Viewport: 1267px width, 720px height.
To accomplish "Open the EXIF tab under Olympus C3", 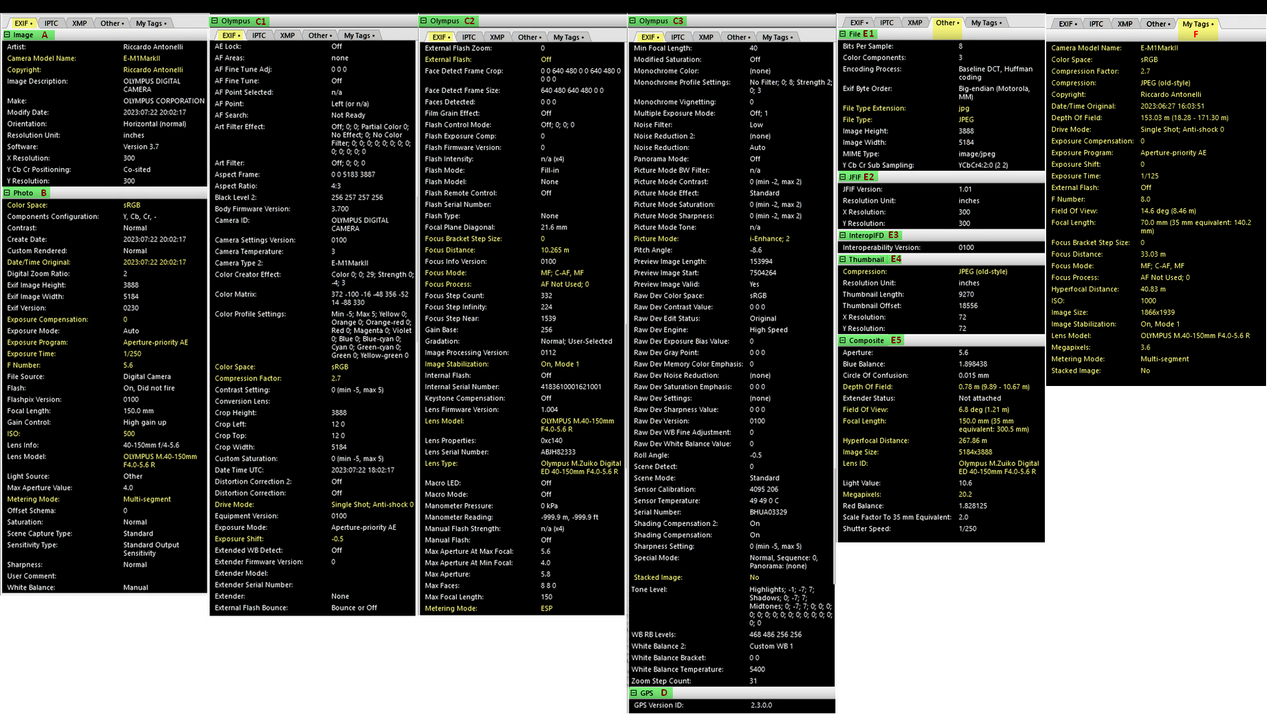I will 650,37.
